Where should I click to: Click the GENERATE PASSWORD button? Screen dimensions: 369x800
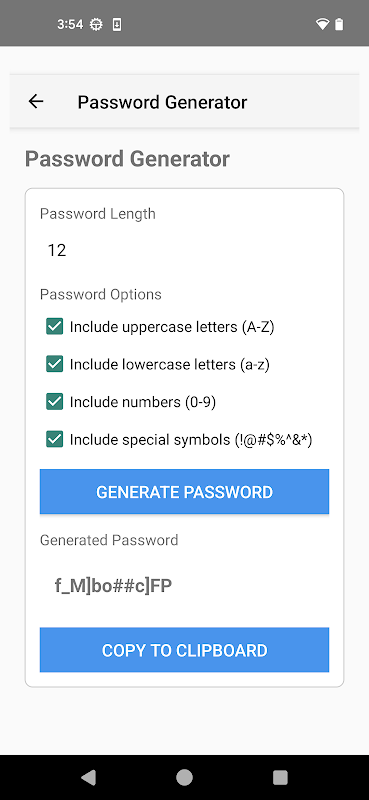pyautogui.click(x=184, y=492)
